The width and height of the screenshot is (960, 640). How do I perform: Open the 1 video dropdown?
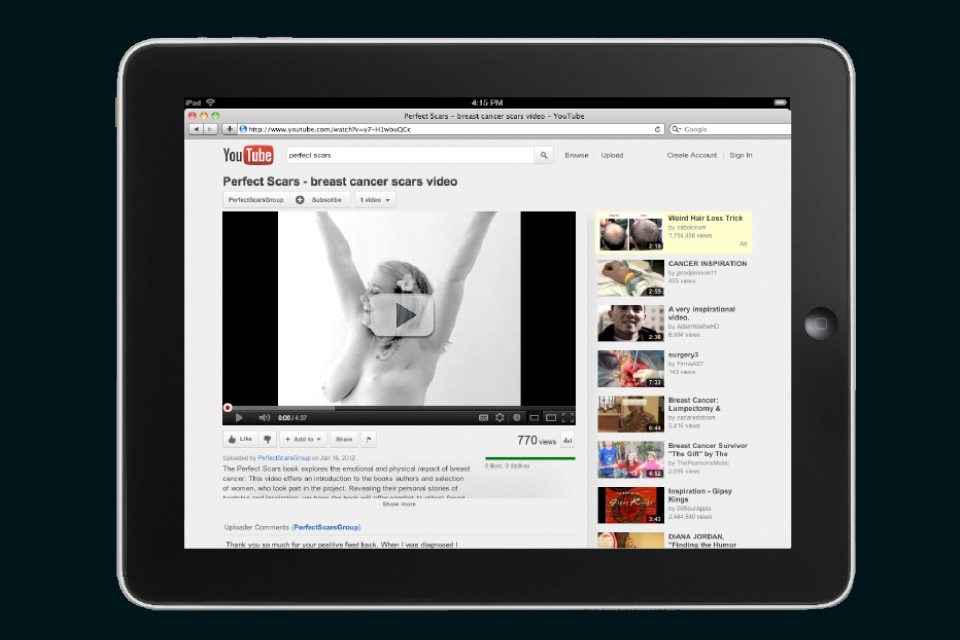(375, 200)
